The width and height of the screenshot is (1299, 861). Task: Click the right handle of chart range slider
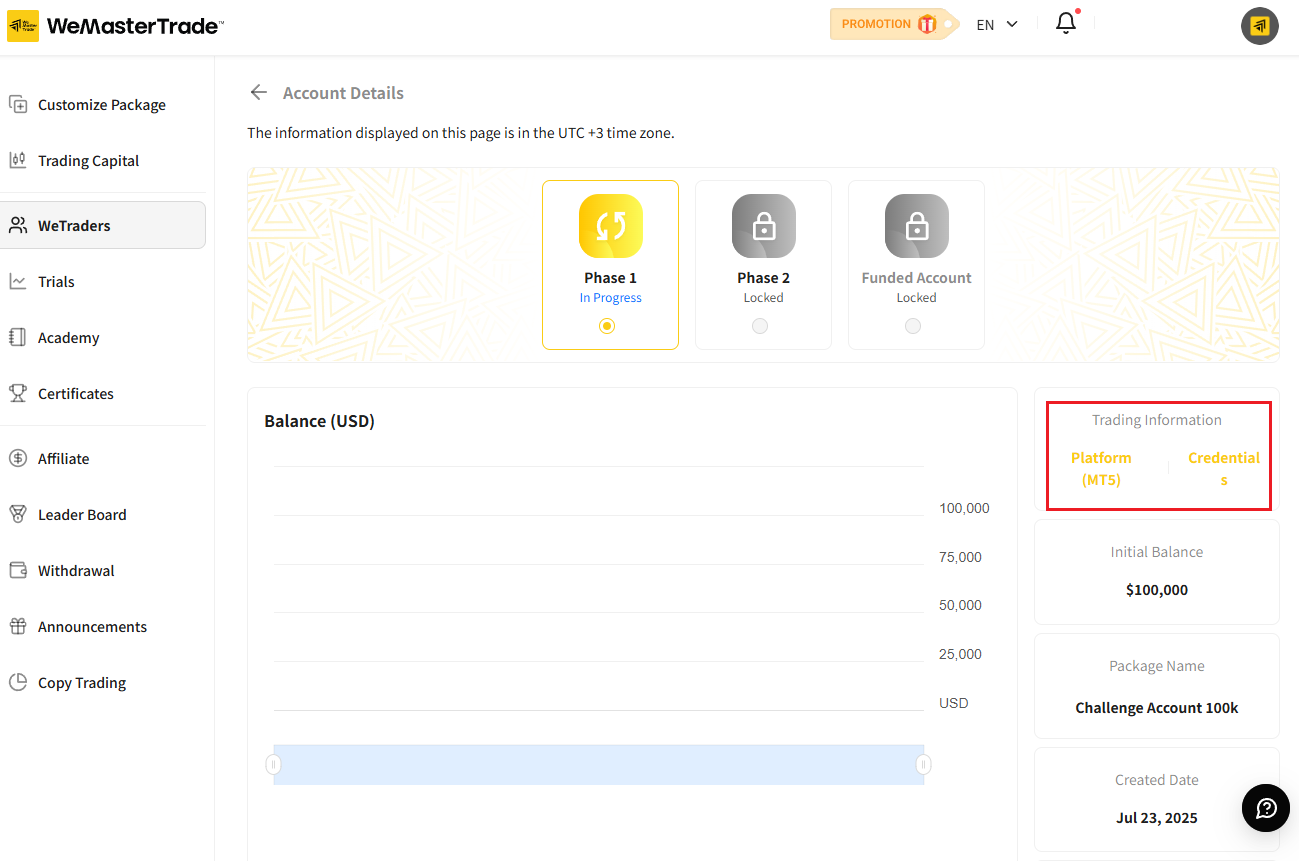point(923,764)
